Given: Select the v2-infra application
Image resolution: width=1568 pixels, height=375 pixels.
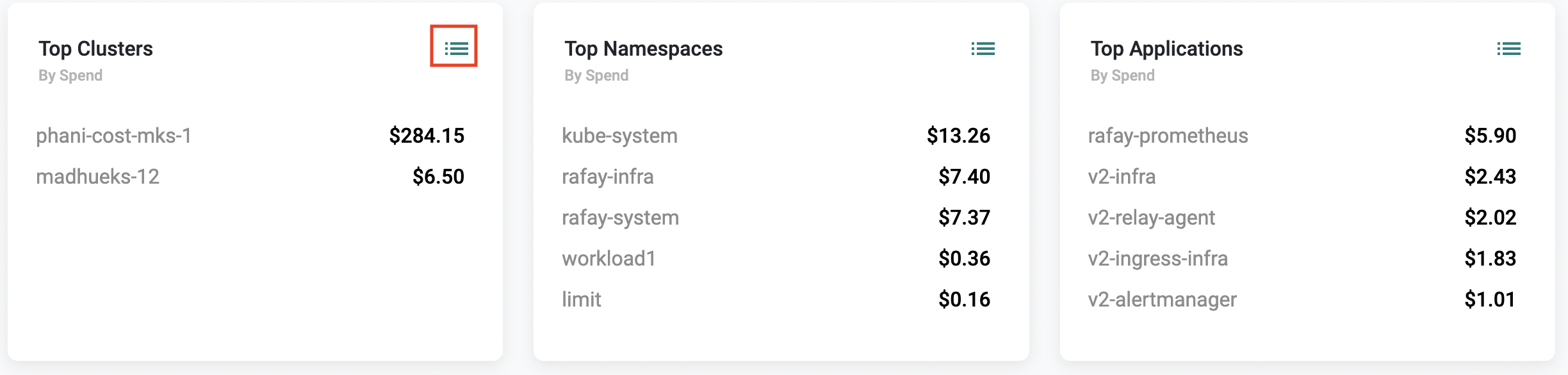Looking at the screenshot, I should [1122, 177].
